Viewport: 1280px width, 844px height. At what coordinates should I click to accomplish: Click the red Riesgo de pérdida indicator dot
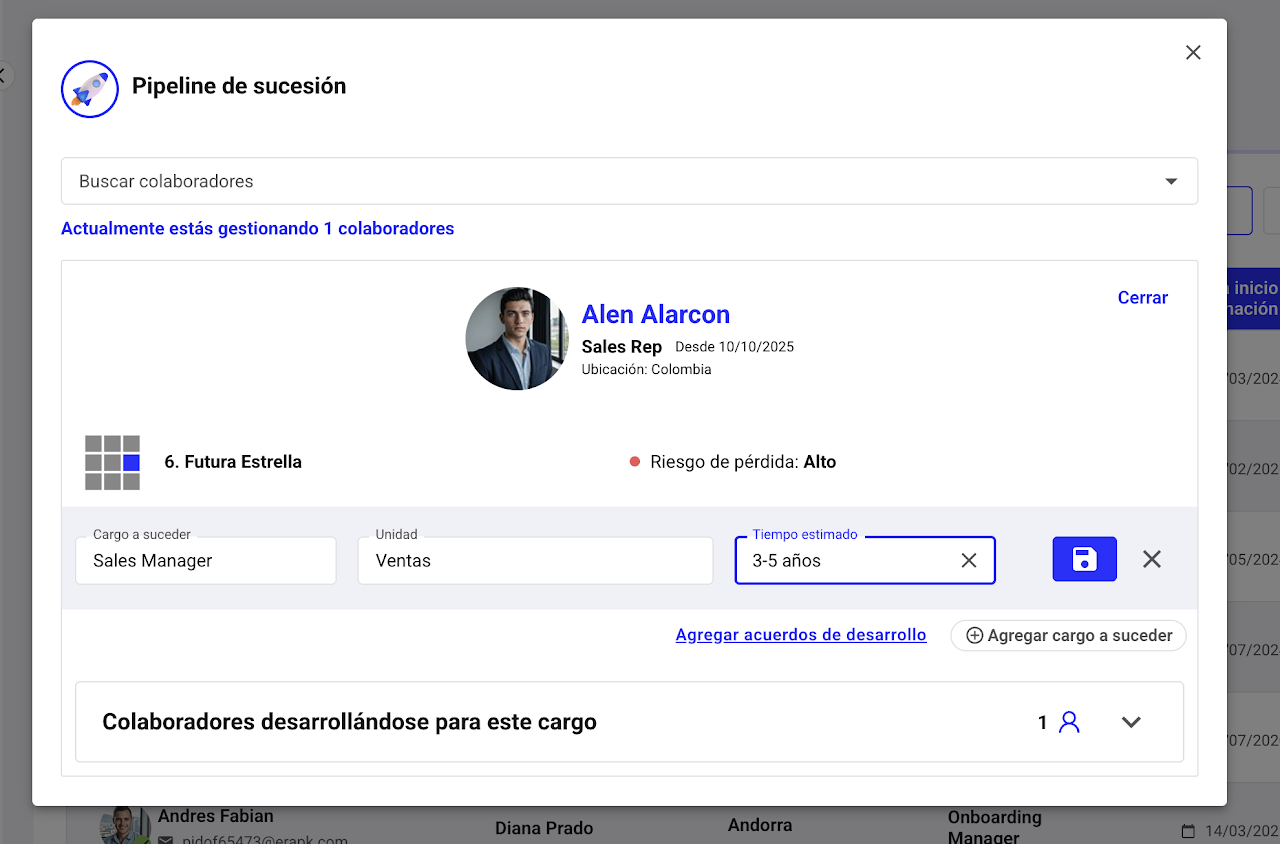coord(634,462)
